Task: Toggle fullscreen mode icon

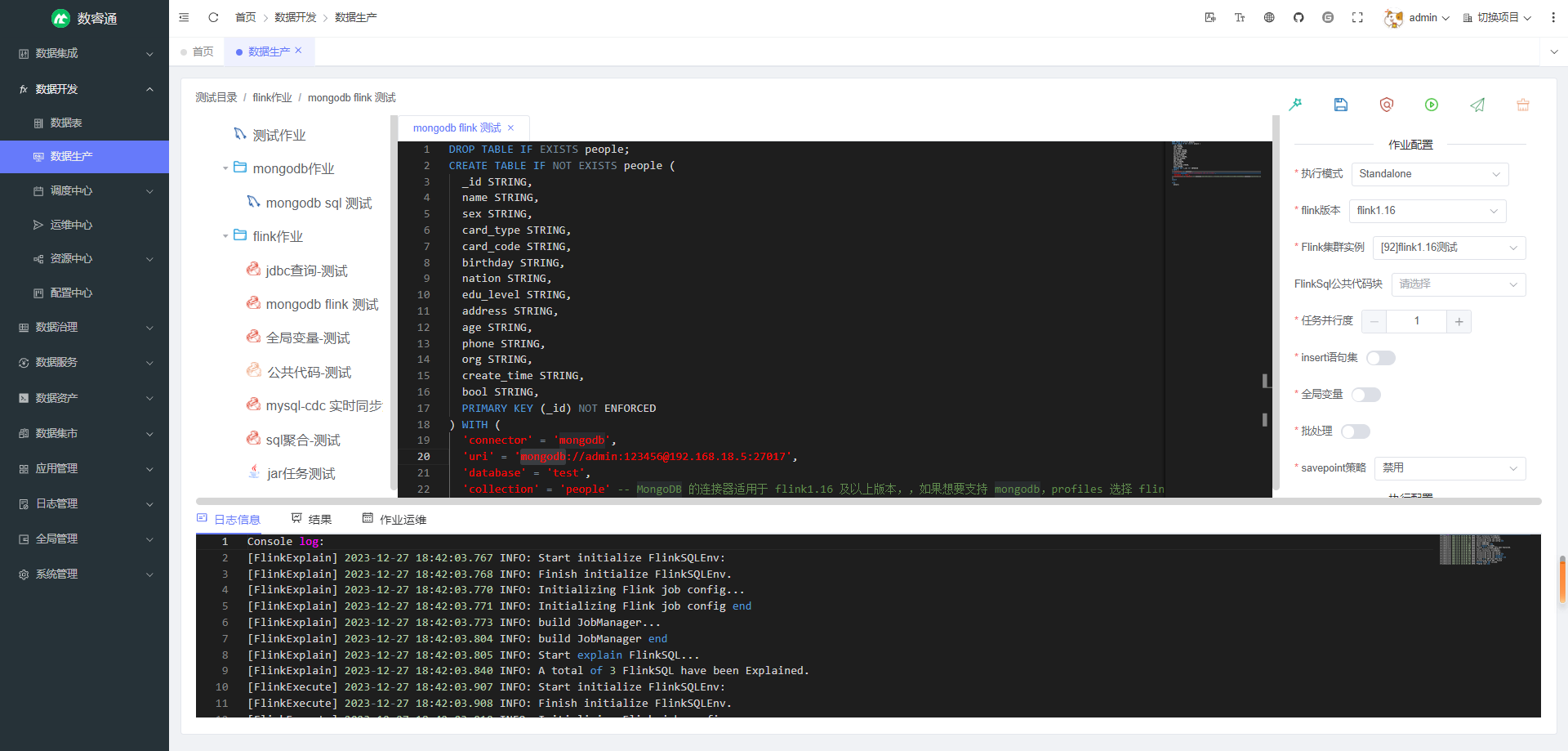Action: 1357,17
